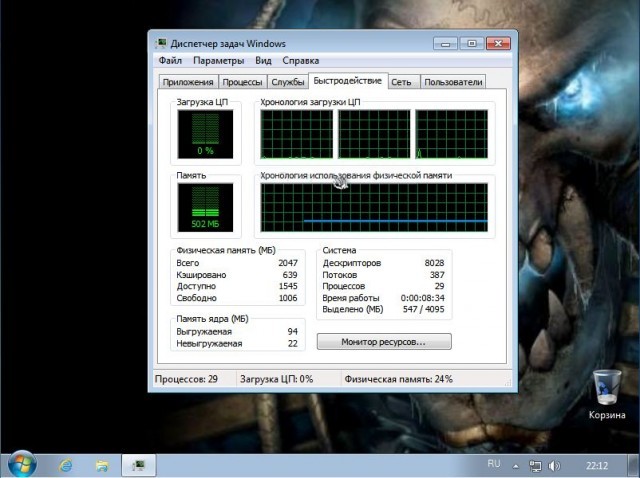Click the third CPU history graph
Viewport: 640px width, 478px height.
(x=451, y=134)
